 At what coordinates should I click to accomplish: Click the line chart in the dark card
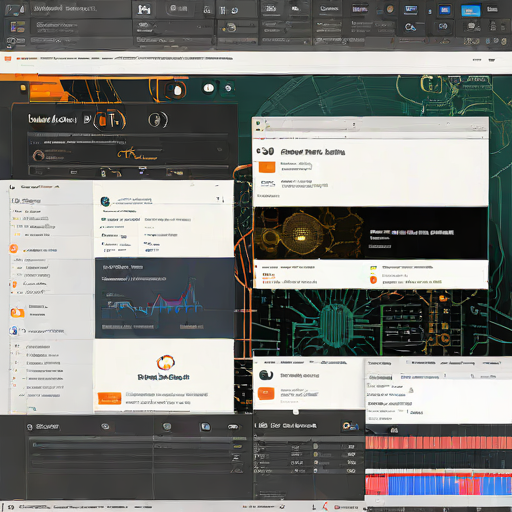(x=153, y=298)
